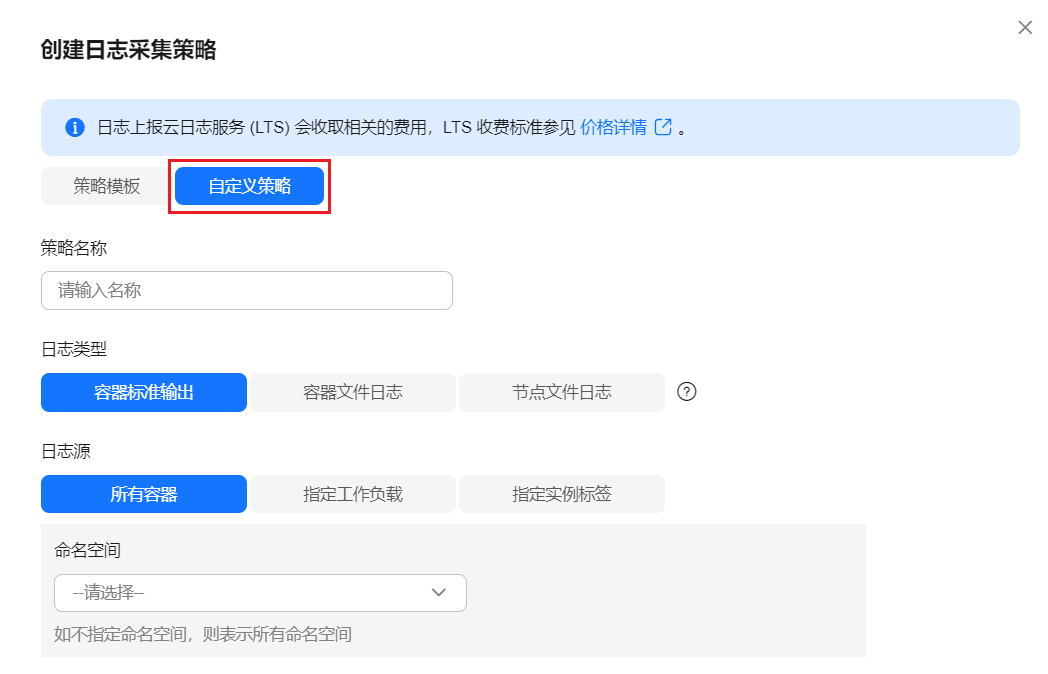1048x674 pixels.
Task: Click the namespace hint text below dropdown
Action: click(203, 634)
